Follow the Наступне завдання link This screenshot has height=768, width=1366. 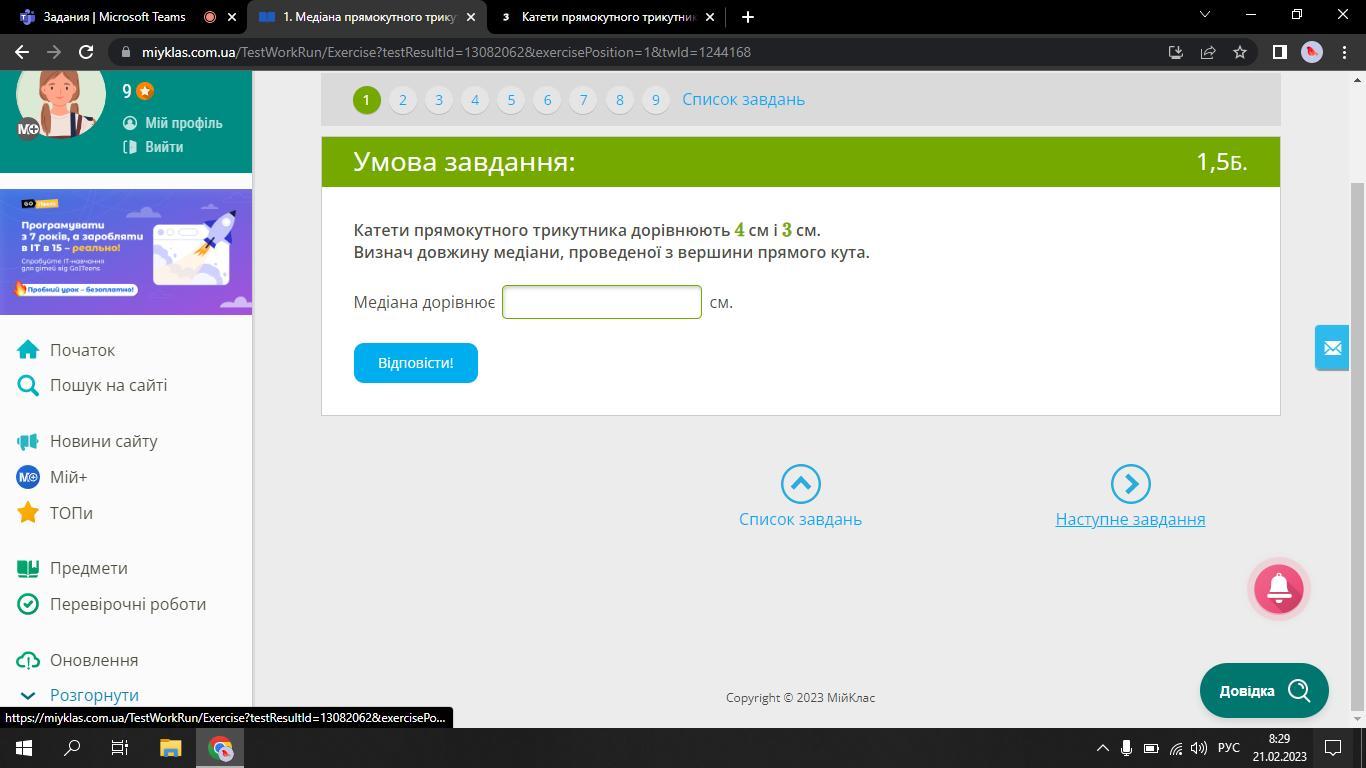(x=1130, y=519)
